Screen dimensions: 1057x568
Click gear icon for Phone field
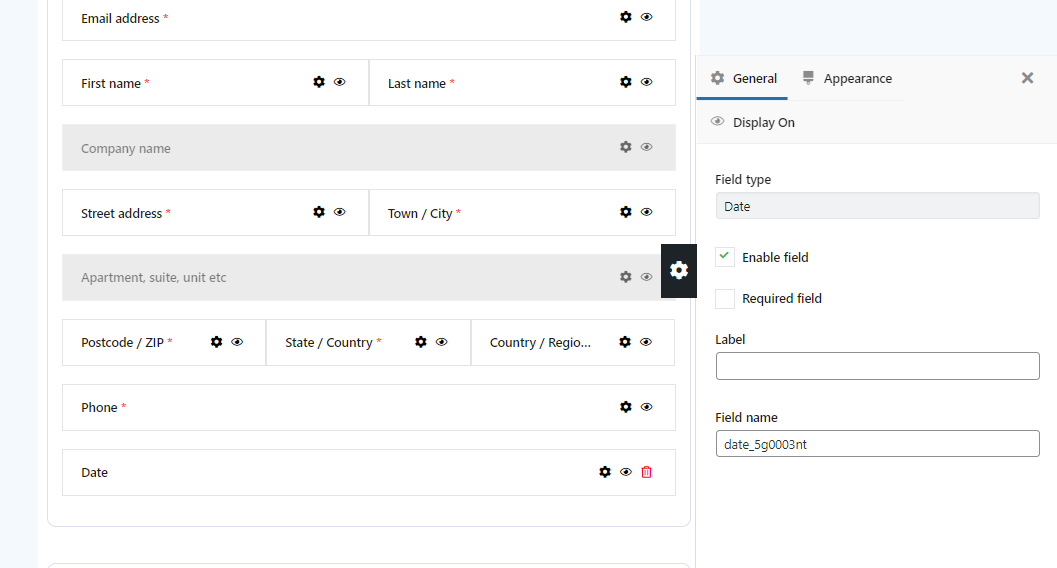tap(626, 407)
